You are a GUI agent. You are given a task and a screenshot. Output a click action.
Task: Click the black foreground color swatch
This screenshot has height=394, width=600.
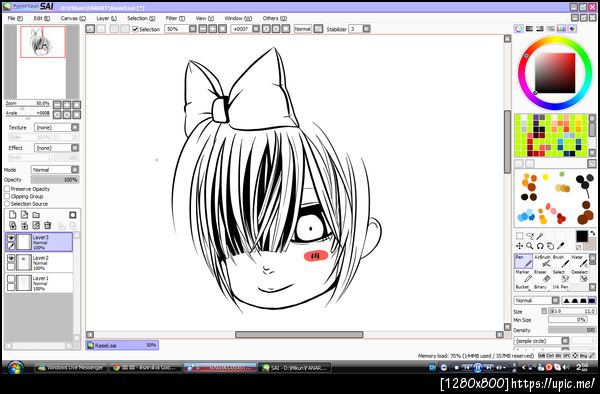(582, 236)
